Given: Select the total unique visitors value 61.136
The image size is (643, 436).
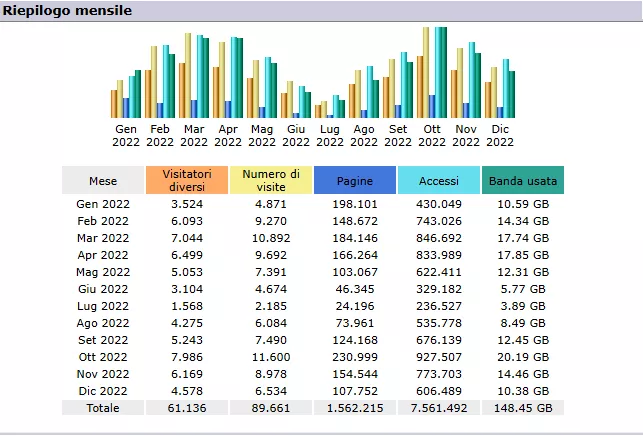Looking at the screenshot, I should [x=187, y=408].
